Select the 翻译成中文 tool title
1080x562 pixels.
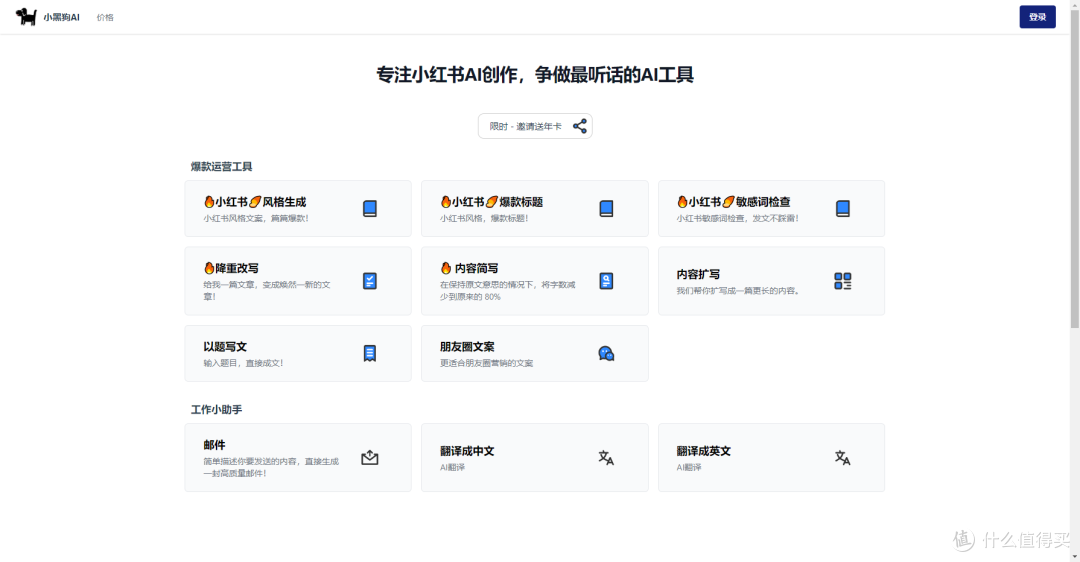(x=467, y=451)
